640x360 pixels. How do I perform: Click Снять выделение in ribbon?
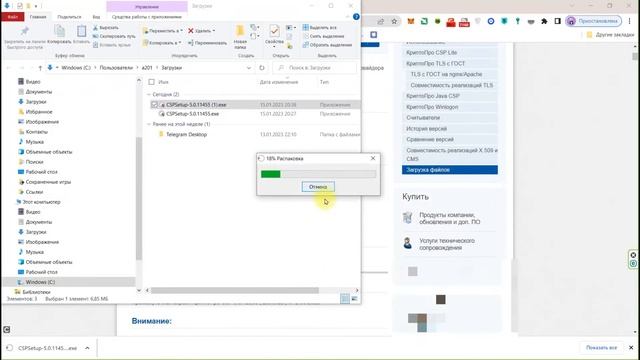click(x=323, y=36)
